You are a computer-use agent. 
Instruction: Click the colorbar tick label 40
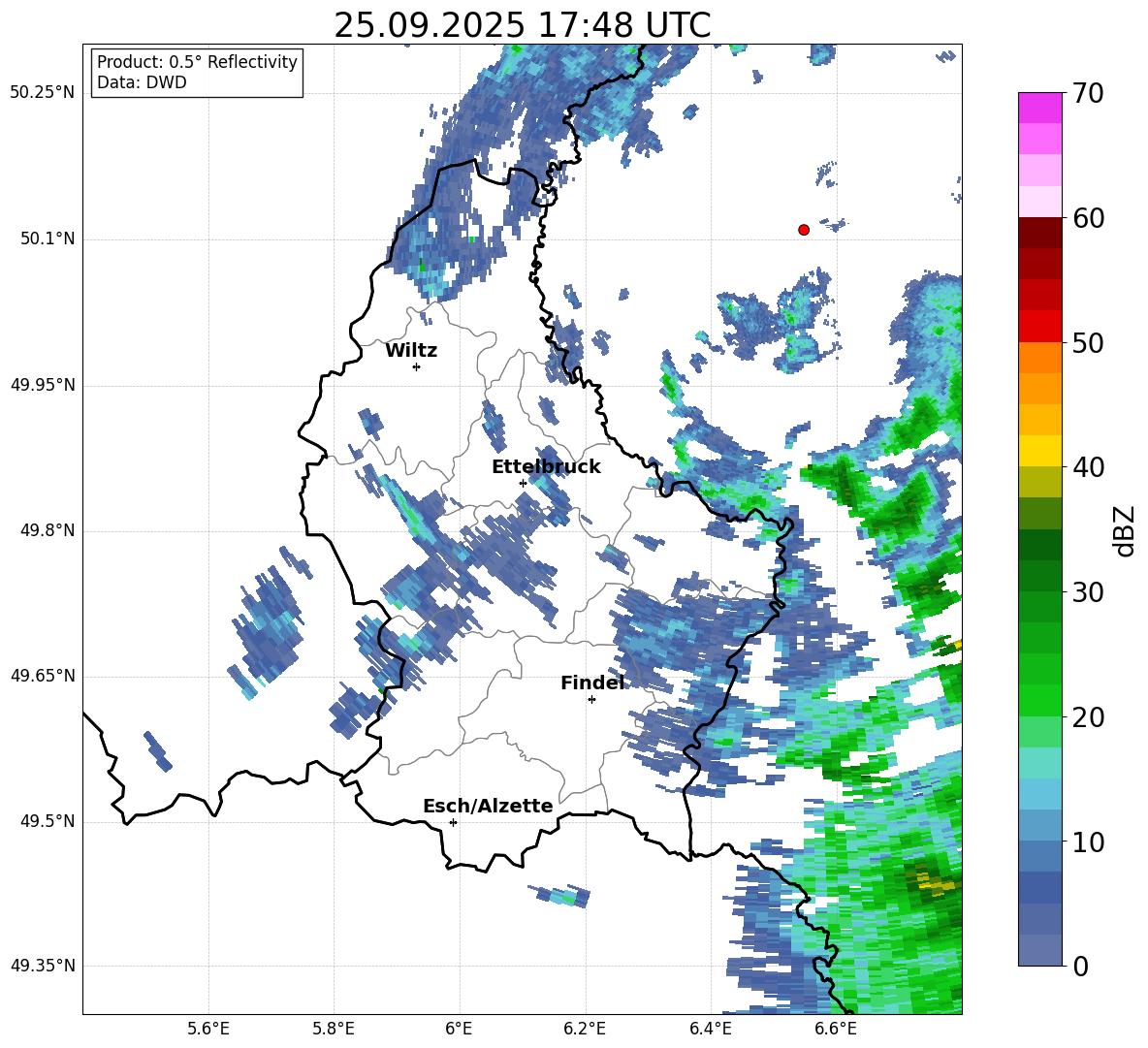[x=1088, y=467]
